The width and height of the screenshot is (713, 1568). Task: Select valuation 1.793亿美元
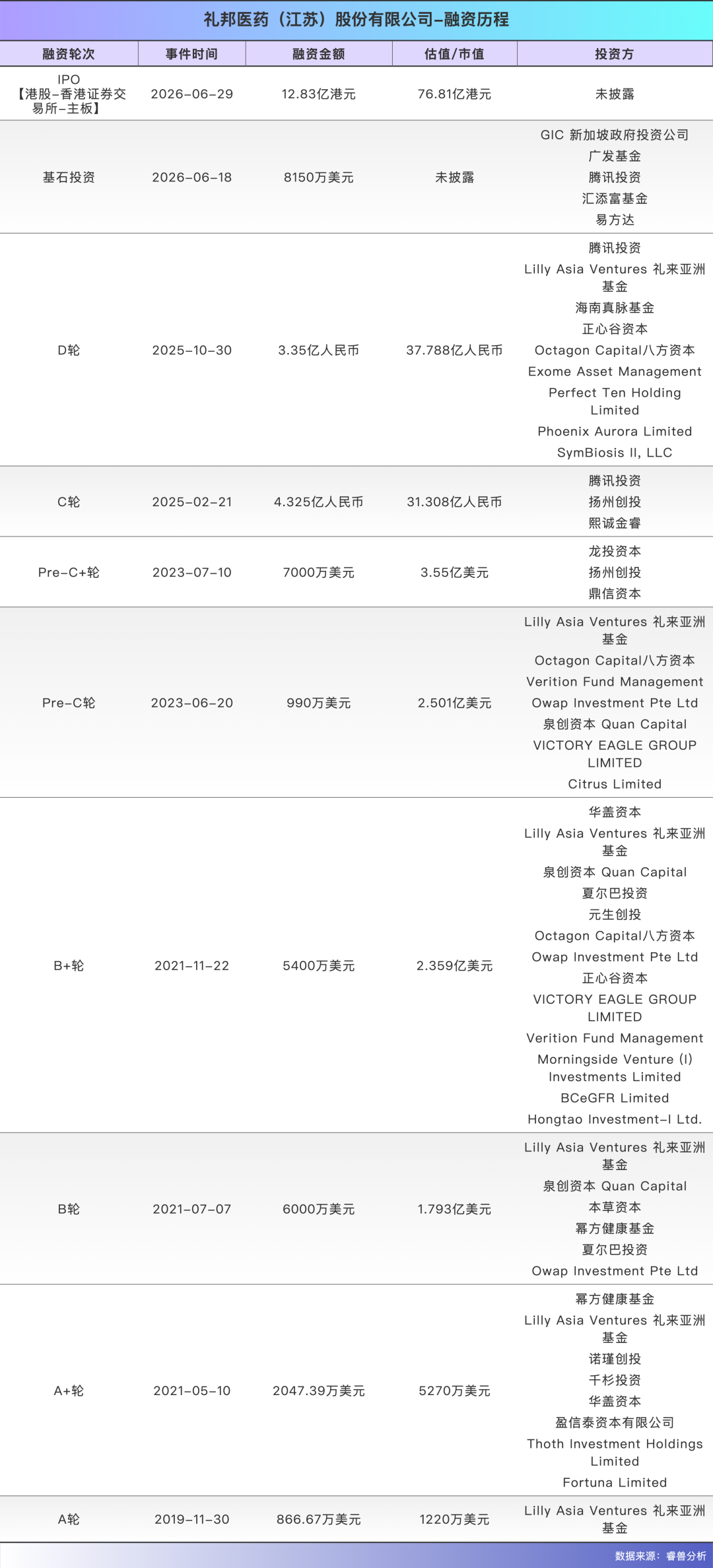tap(454, 1210)
